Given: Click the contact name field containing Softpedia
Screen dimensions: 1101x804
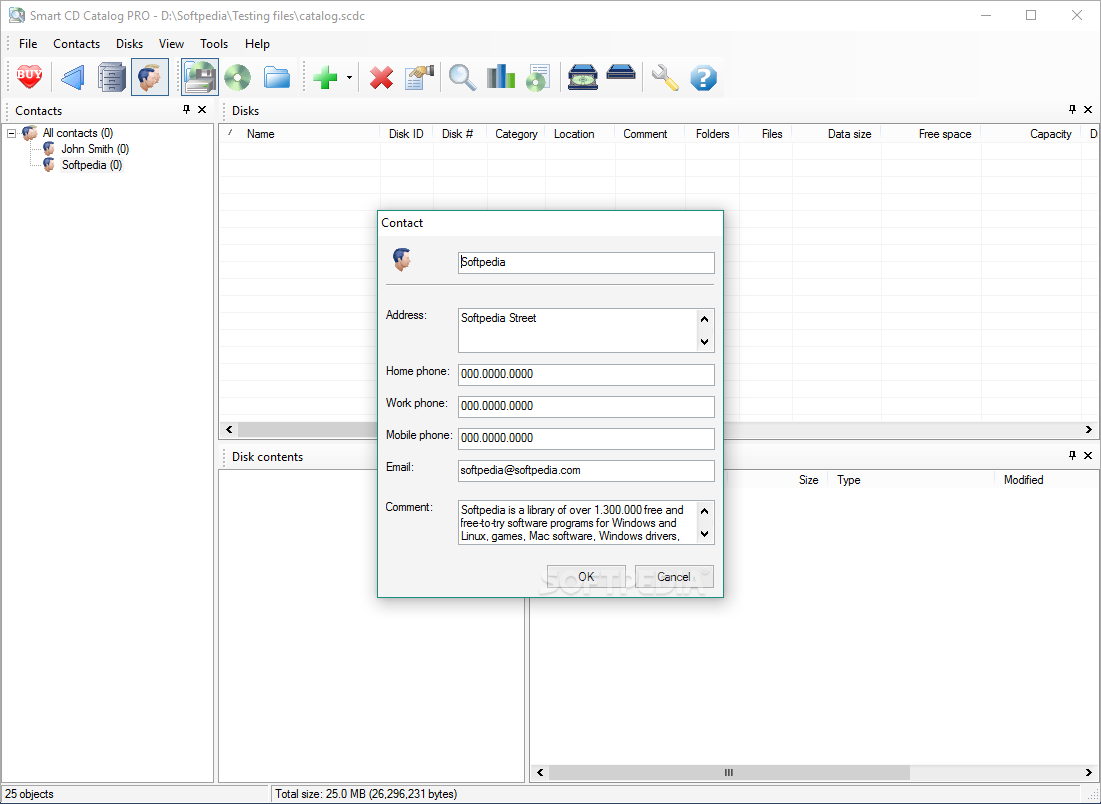Looking at the screenshot, I should 586,263.
